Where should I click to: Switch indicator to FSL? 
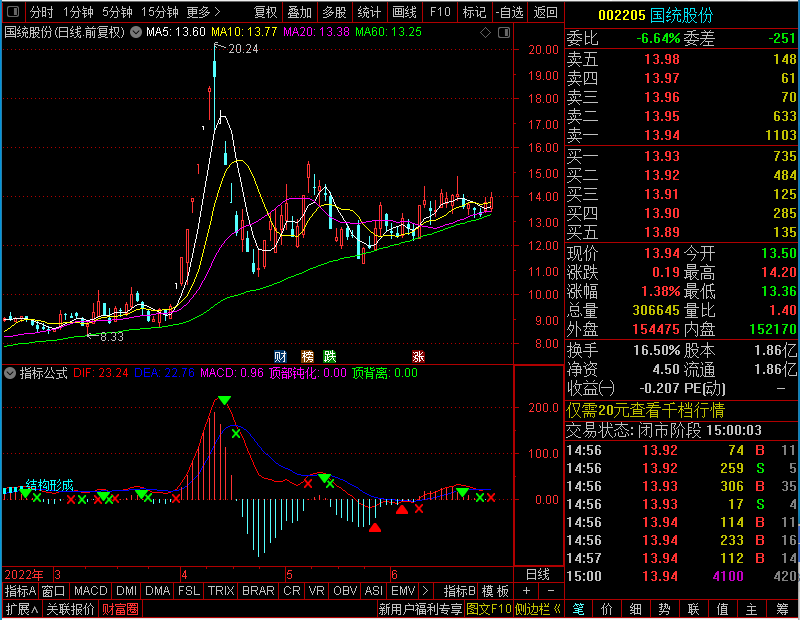click(x=189, y=591)
